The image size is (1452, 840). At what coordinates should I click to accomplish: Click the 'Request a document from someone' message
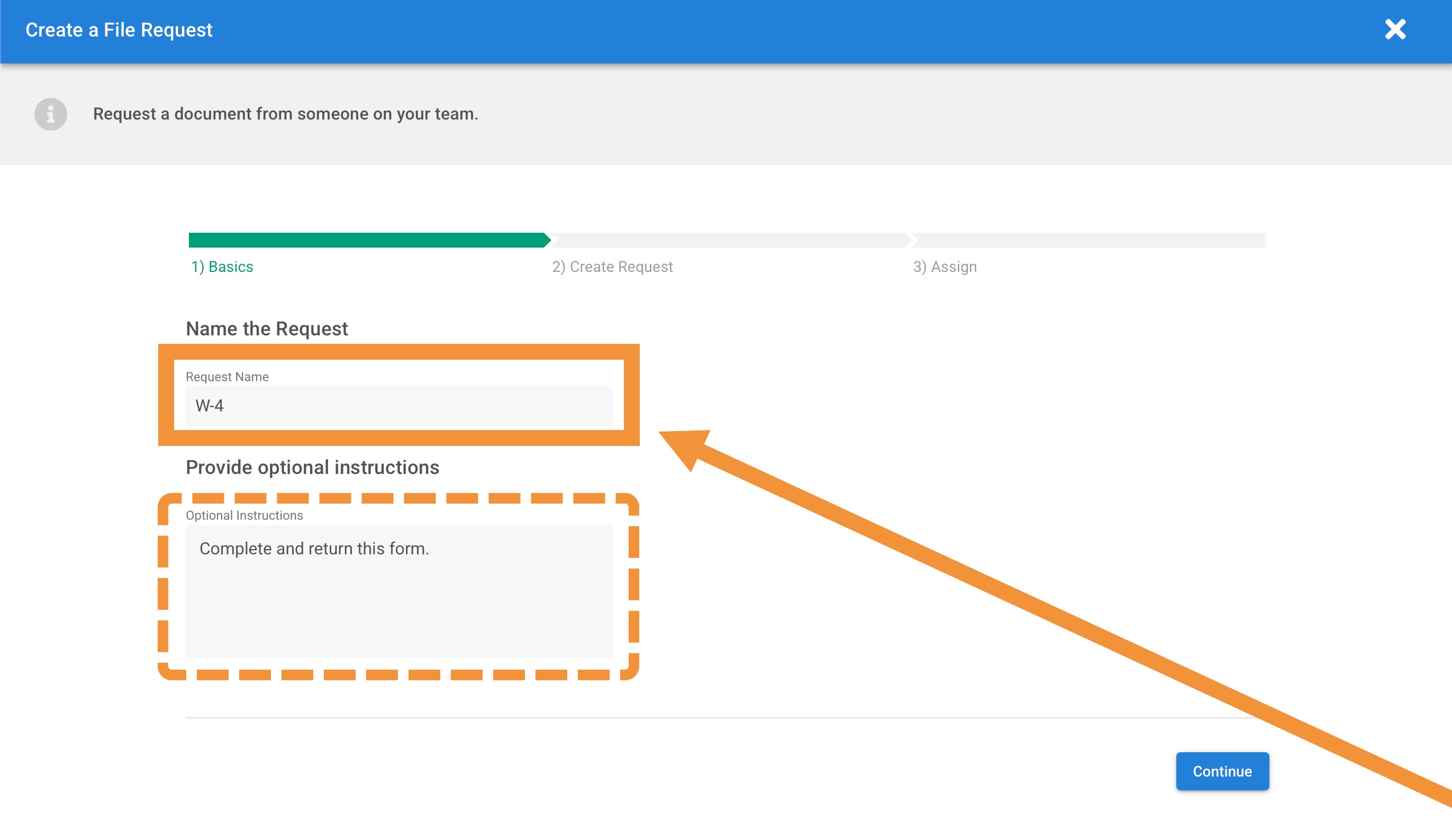coord(285,114)
